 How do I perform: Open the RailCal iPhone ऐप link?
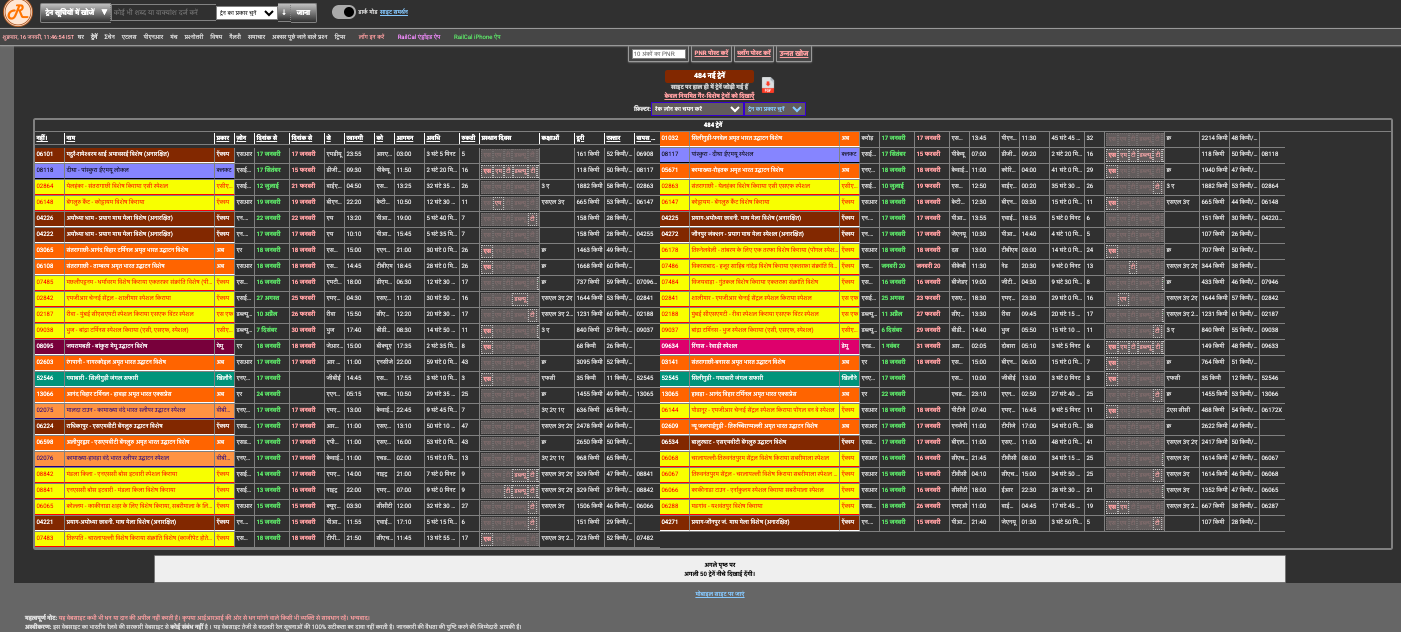coord(477,36)
